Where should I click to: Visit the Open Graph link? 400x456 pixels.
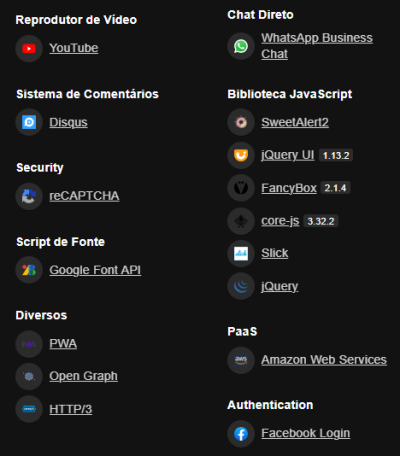click(x=83, y=376)
